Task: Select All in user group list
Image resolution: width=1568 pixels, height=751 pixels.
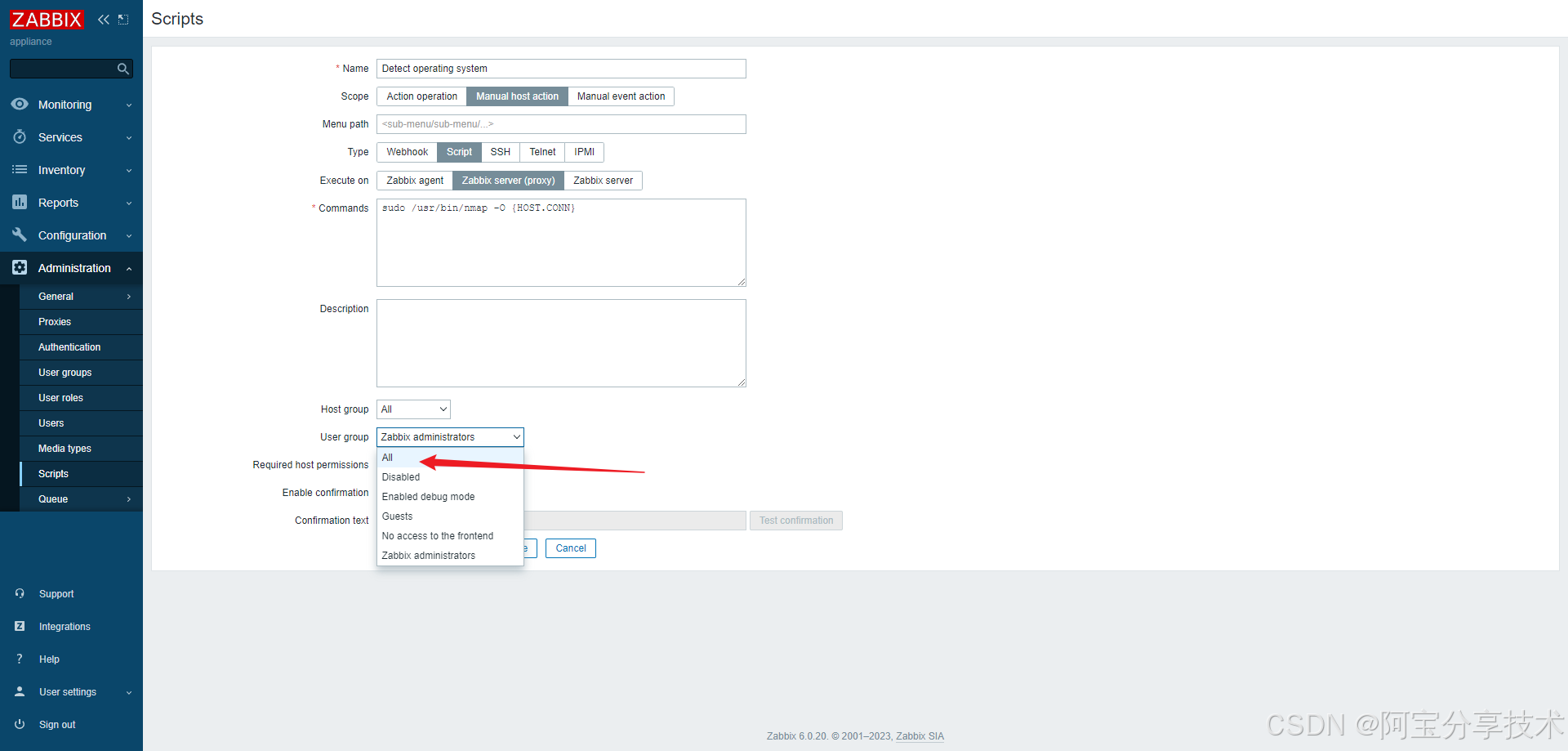Action: pyautogui.click(x=450, y=458)
